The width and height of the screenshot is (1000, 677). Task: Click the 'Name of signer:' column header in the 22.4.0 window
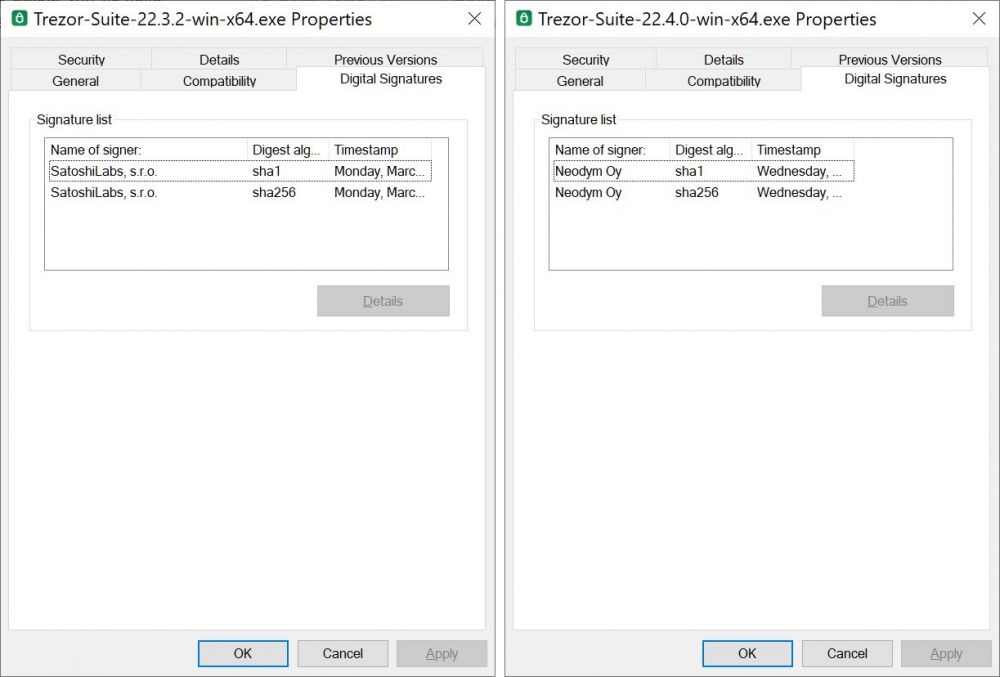click(610, 150)
